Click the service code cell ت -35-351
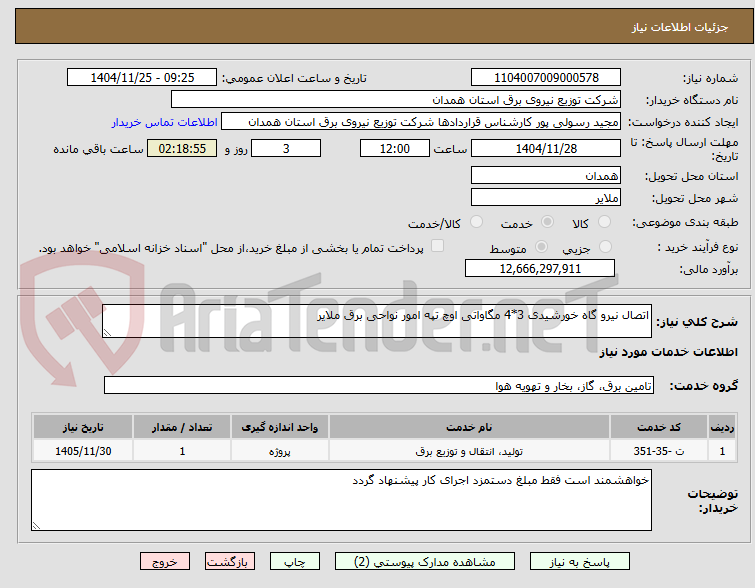 click(x=659, y=451)
